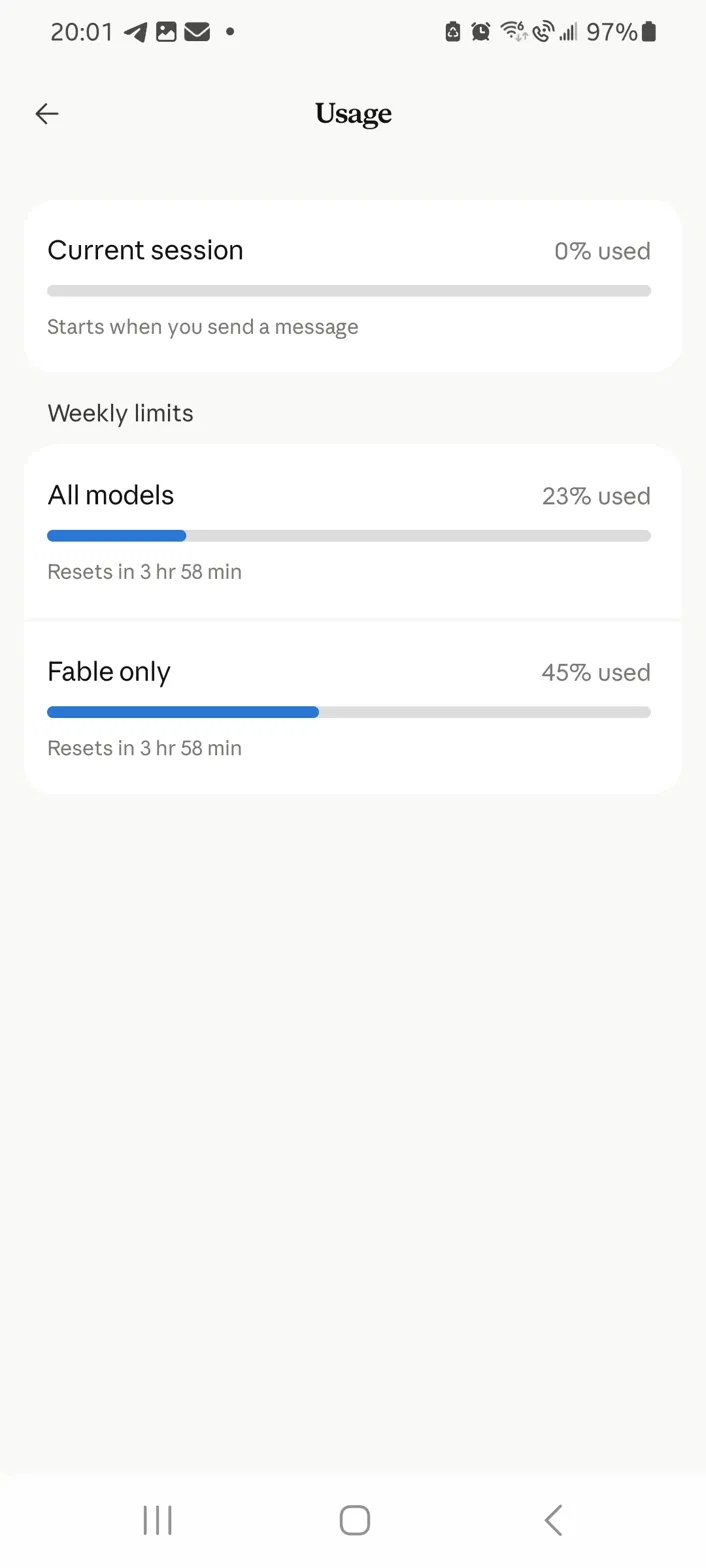Tap the Usage page title
This screenshot has height=1568, width=706.
coord(353,114)
